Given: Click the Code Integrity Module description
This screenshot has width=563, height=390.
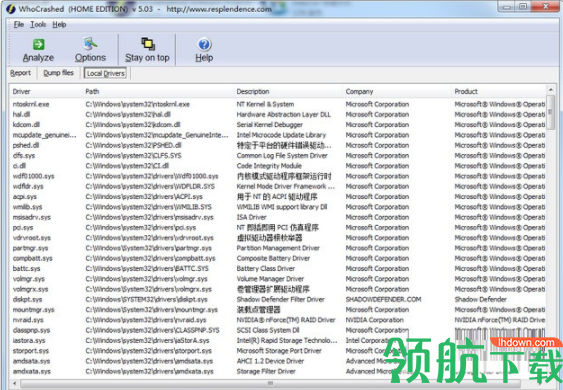Looking at the screenshot, I should click(269, 166).
